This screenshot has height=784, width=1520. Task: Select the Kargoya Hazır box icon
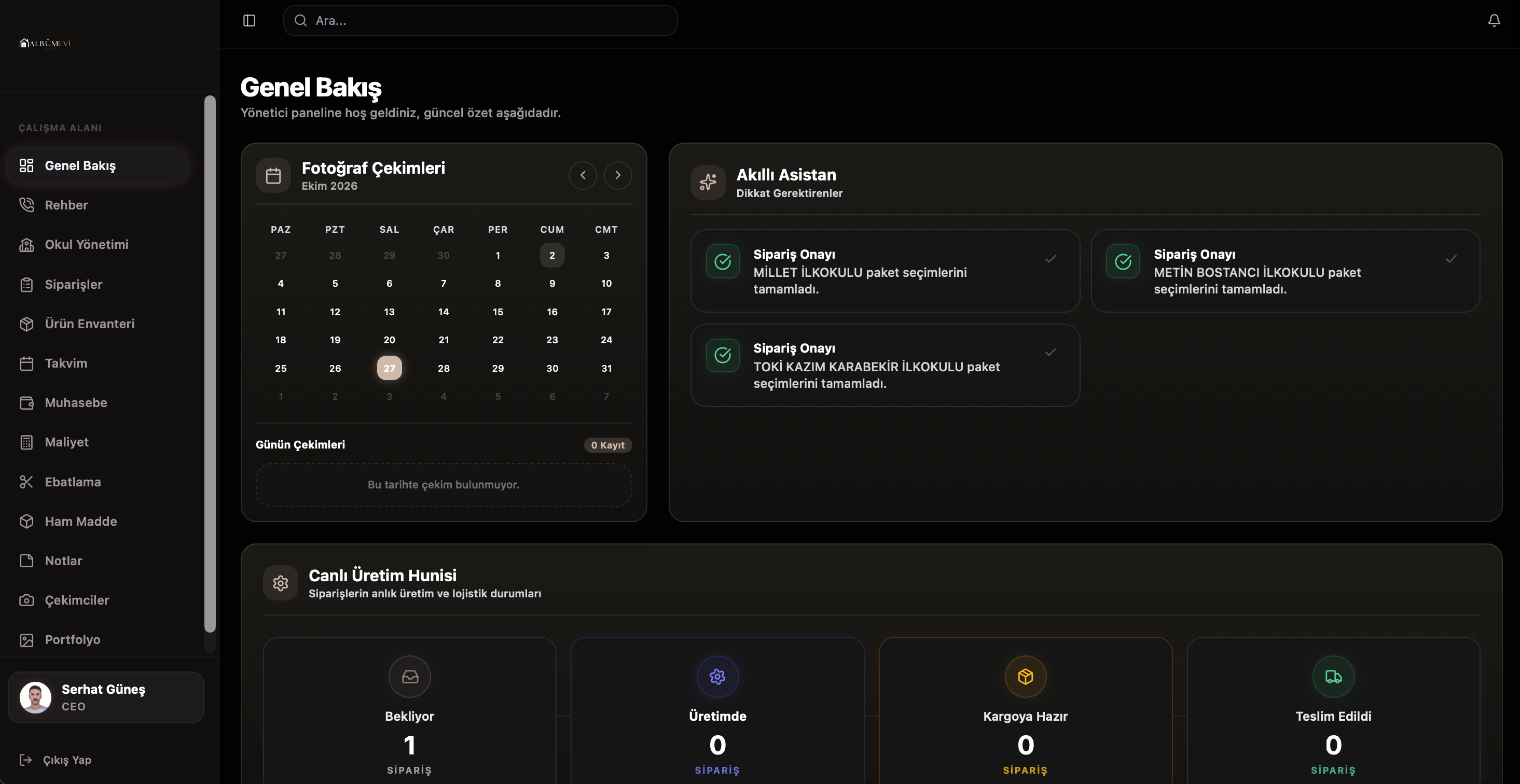1026,676
